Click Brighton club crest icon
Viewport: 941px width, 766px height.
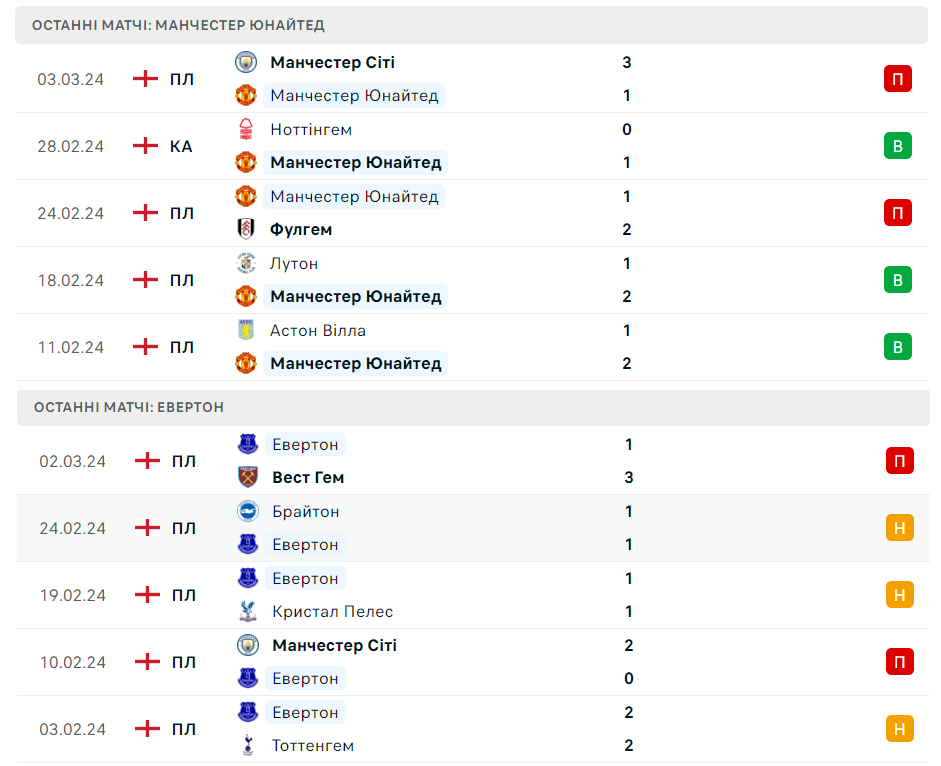pyautogui.click(x=247, y=511)
